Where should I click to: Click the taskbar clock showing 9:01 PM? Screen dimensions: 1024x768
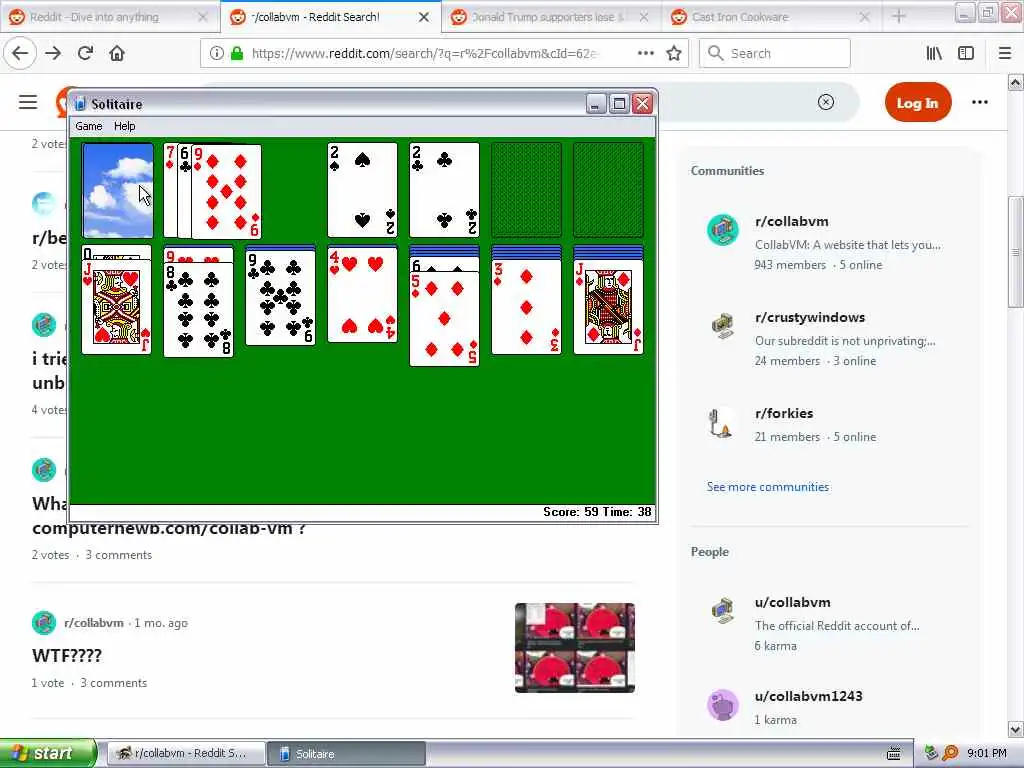point(987,753)
